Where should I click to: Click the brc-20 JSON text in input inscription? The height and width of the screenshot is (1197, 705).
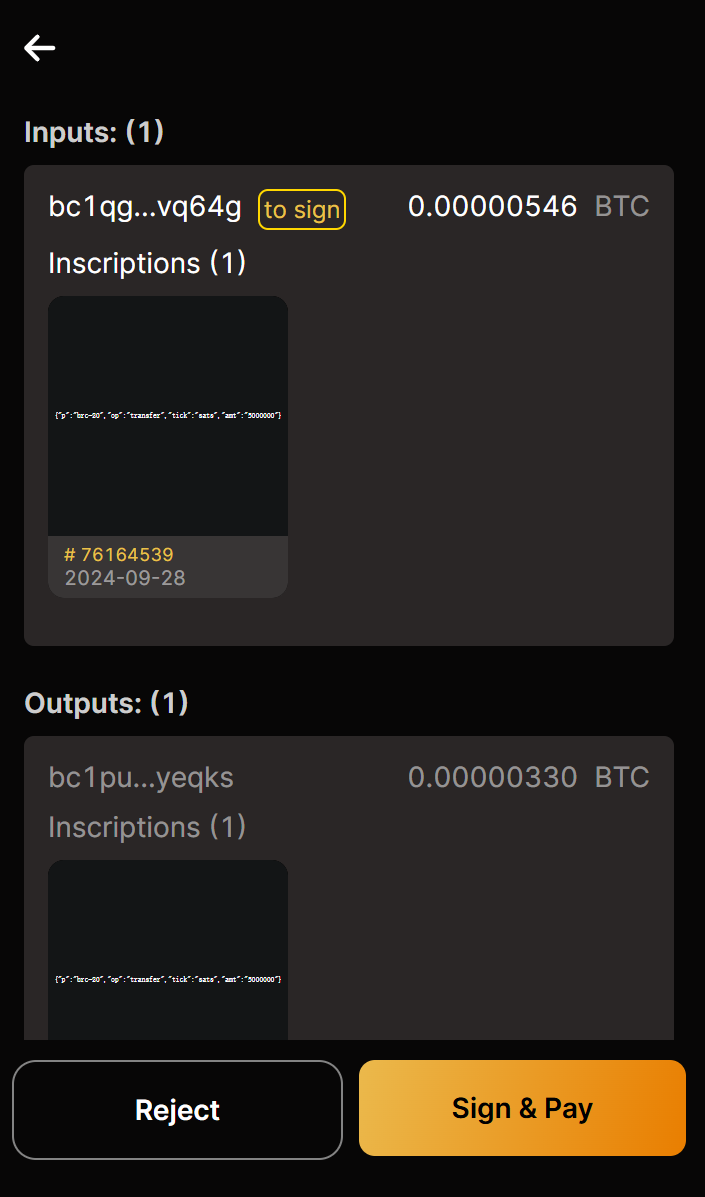(x=168, y=415)
